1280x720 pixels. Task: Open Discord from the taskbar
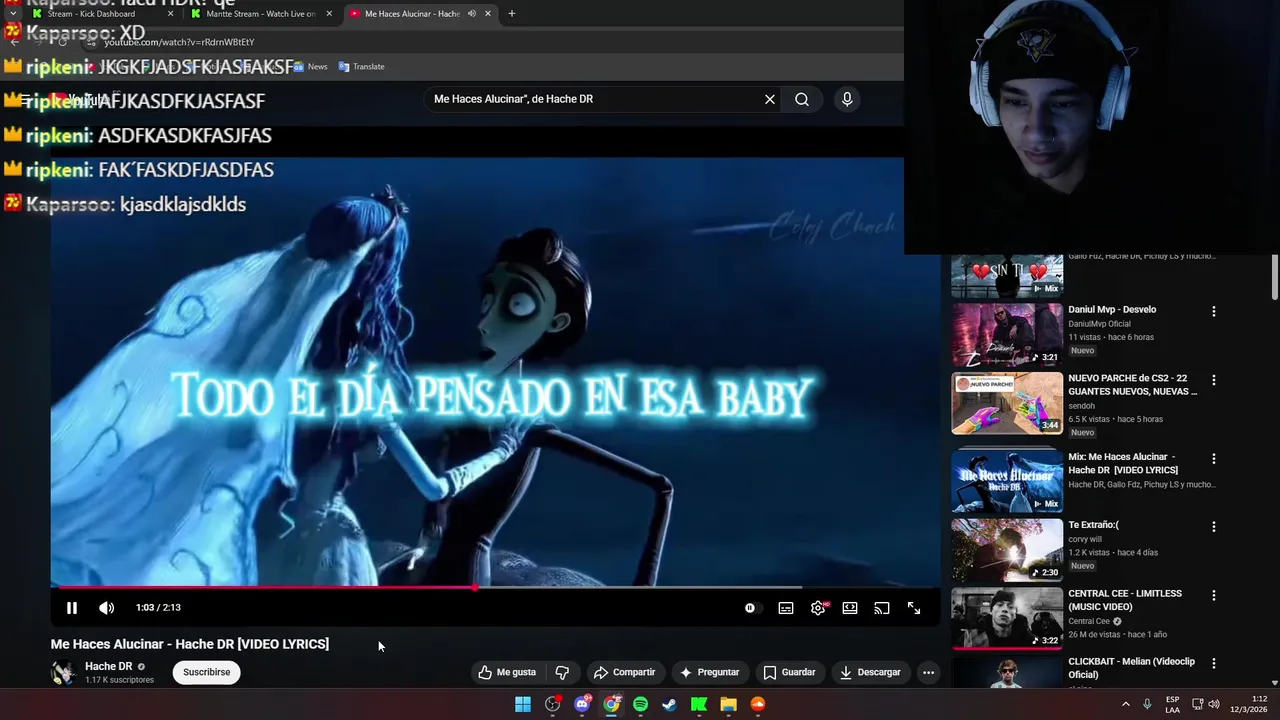point(582,704)
